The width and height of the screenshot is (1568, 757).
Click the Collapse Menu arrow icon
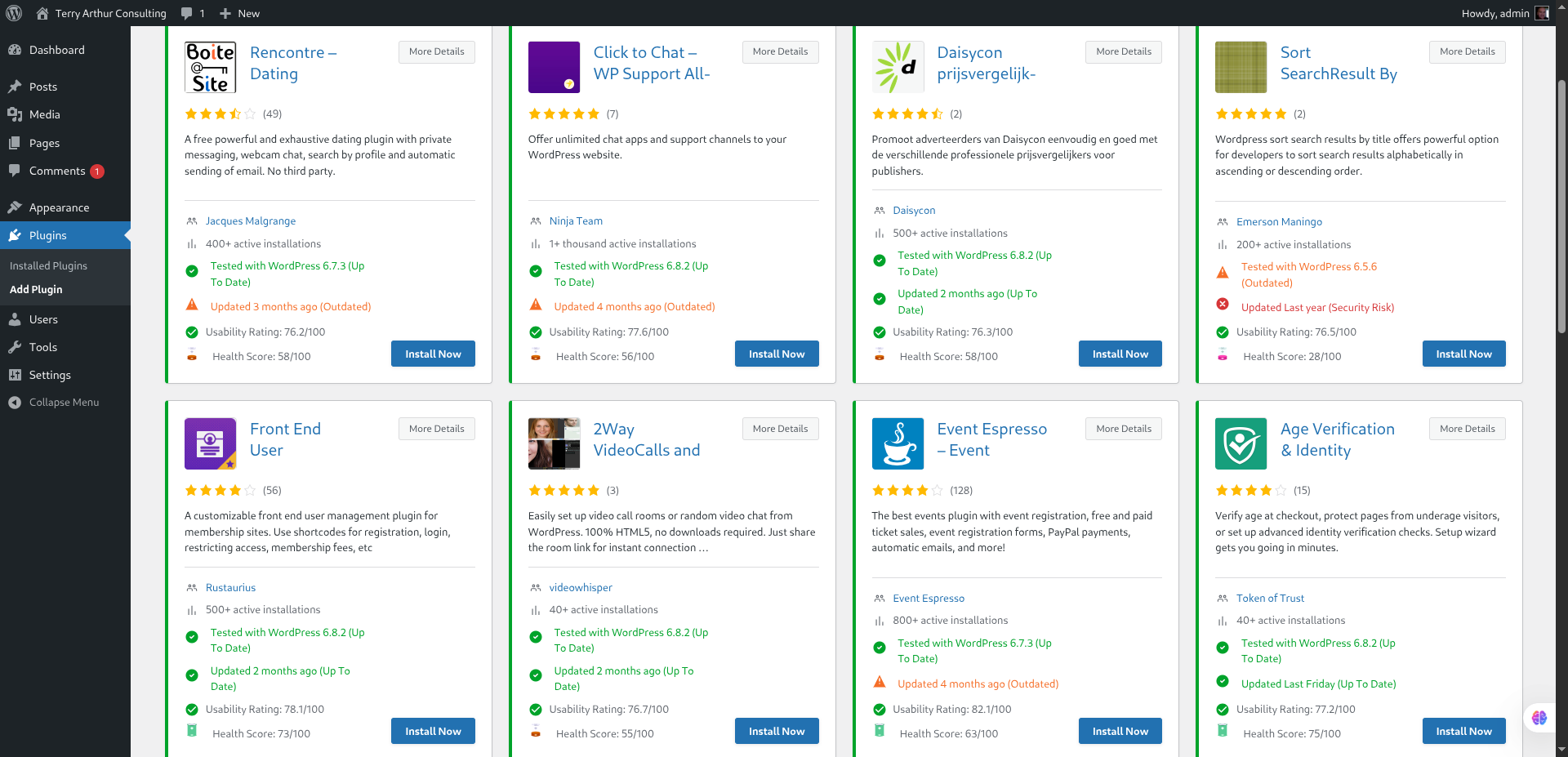pyautogui.click(x=15, y=403)
